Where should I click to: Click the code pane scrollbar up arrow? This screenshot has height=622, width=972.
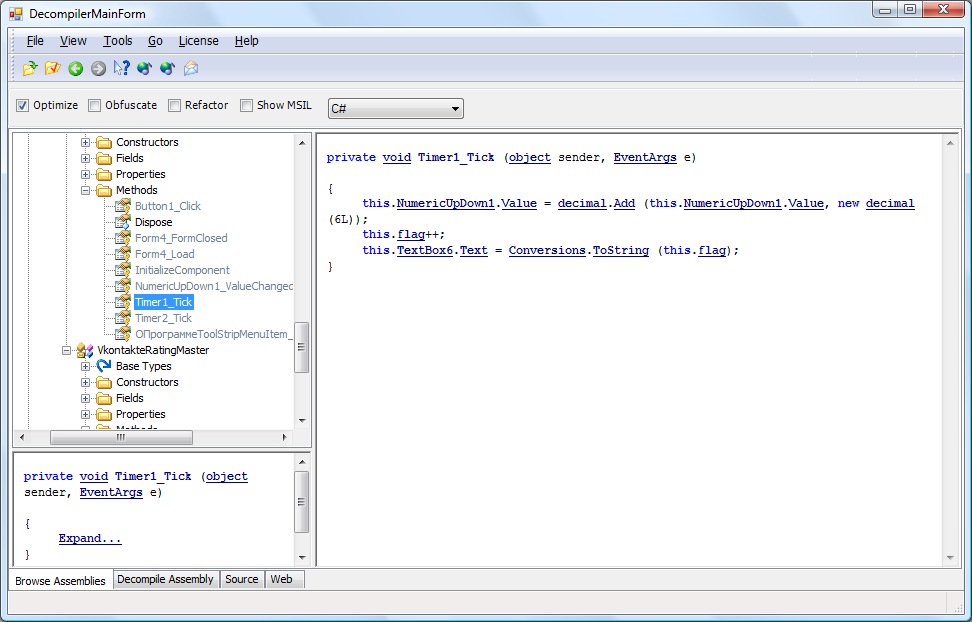click(950, 143)
